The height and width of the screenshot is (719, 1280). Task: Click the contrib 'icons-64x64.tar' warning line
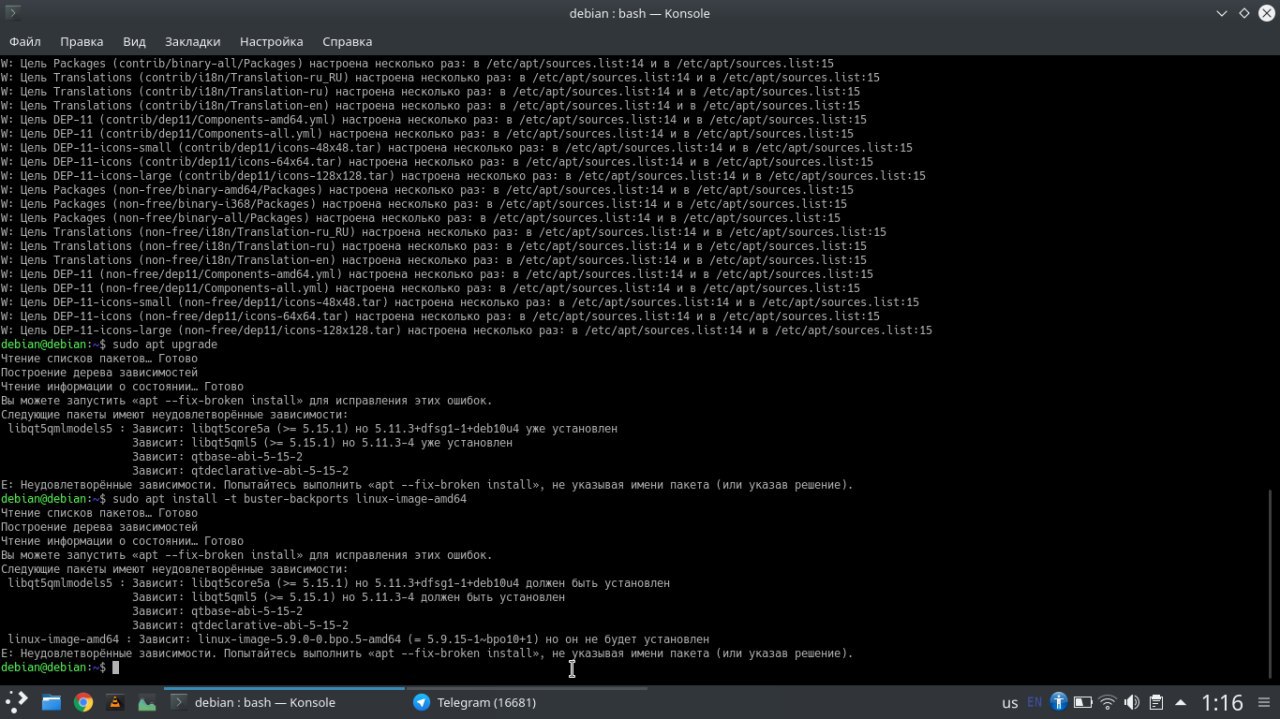point(437,161)
